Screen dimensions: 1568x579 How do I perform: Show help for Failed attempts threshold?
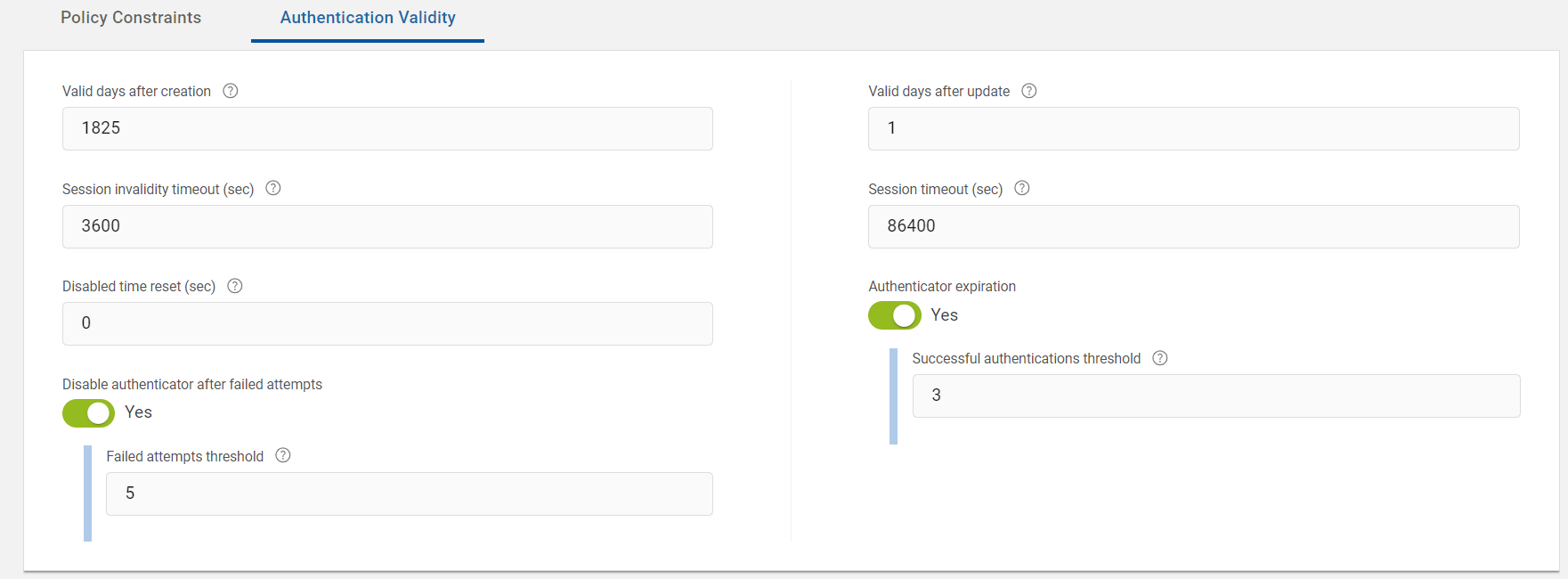283,455
